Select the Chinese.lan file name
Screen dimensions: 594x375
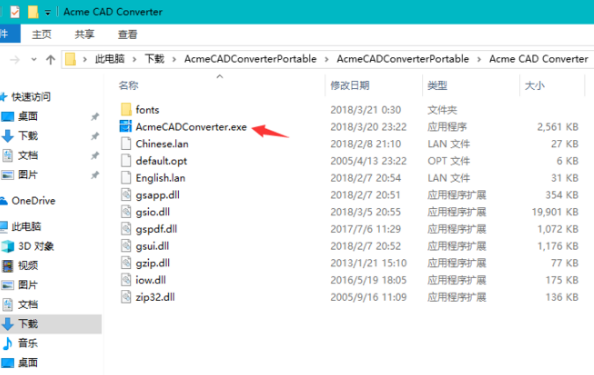point(162,144)
